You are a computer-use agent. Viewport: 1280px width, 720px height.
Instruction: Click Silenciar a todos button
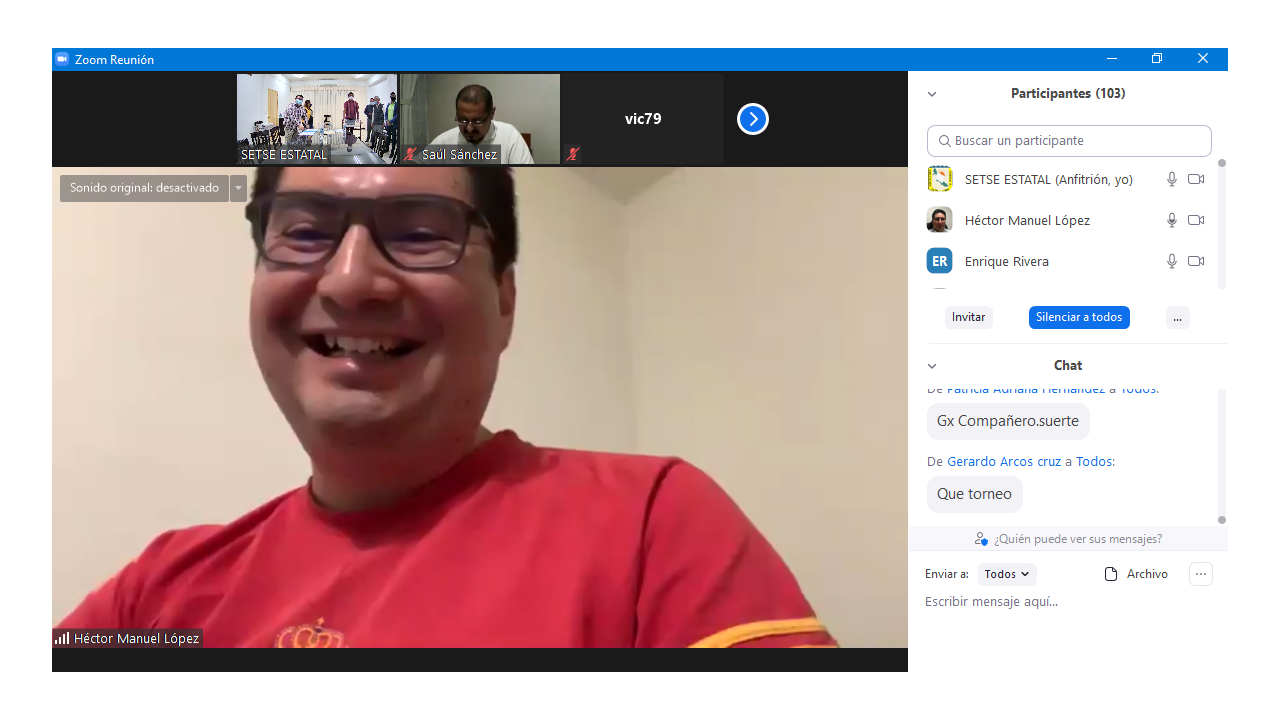(1079, 317)
